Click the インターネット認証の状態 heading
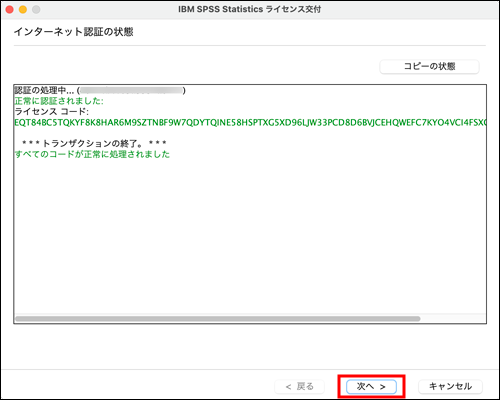500x400 pixels. pyautogui.click(x=73, y=32)
